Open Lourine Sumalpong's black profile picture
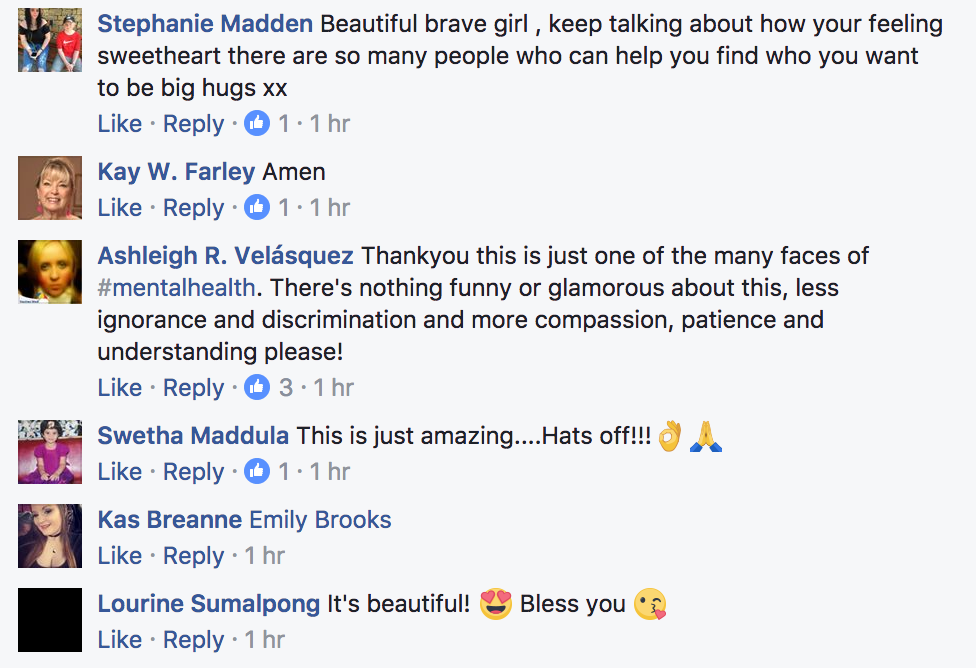The width and height of the screenshot is (976, 668). pyautogui.click(x=50, y=620)
